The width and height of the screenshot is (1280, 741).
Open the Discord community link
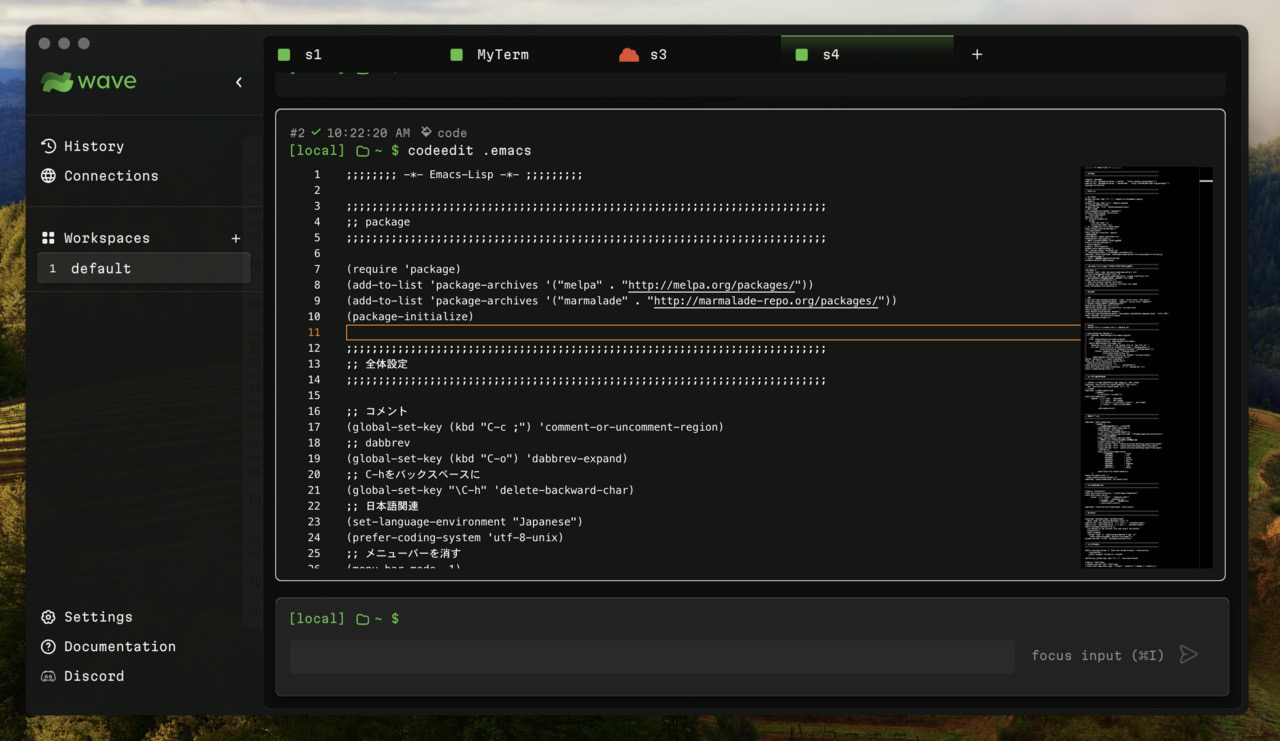93,676
